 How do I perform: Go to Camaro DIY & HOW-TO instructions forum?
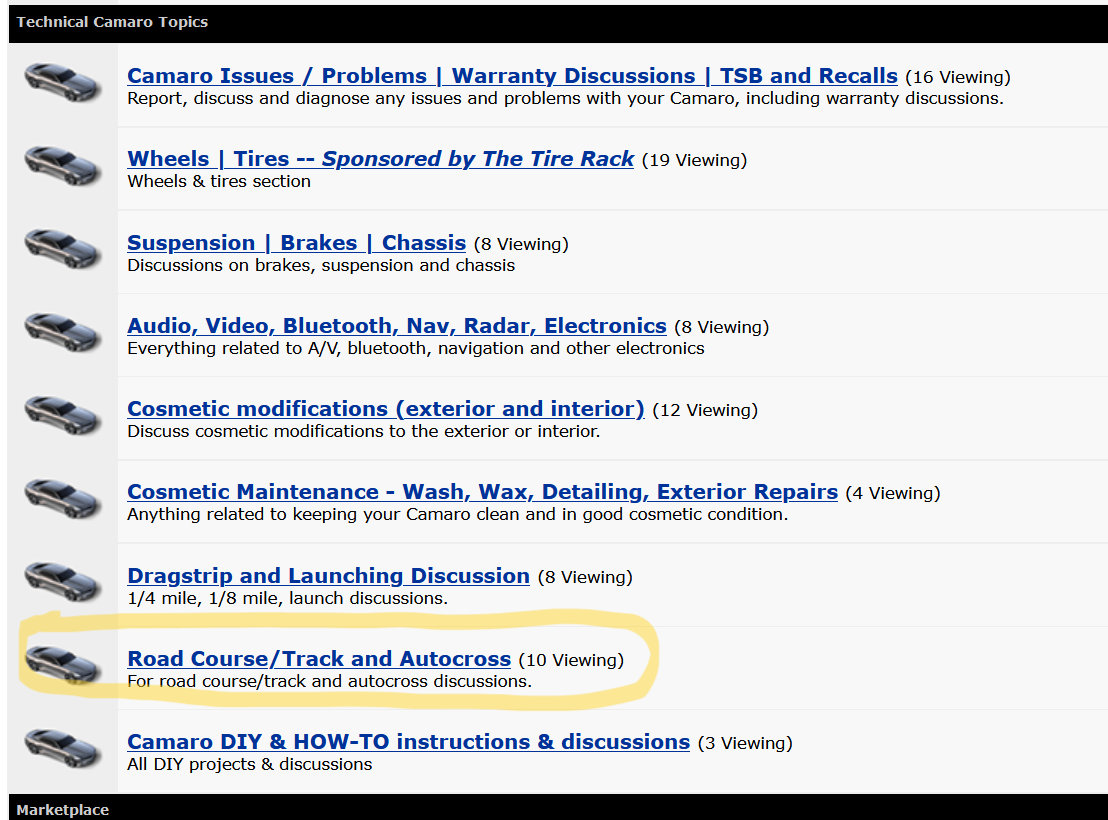408,742
